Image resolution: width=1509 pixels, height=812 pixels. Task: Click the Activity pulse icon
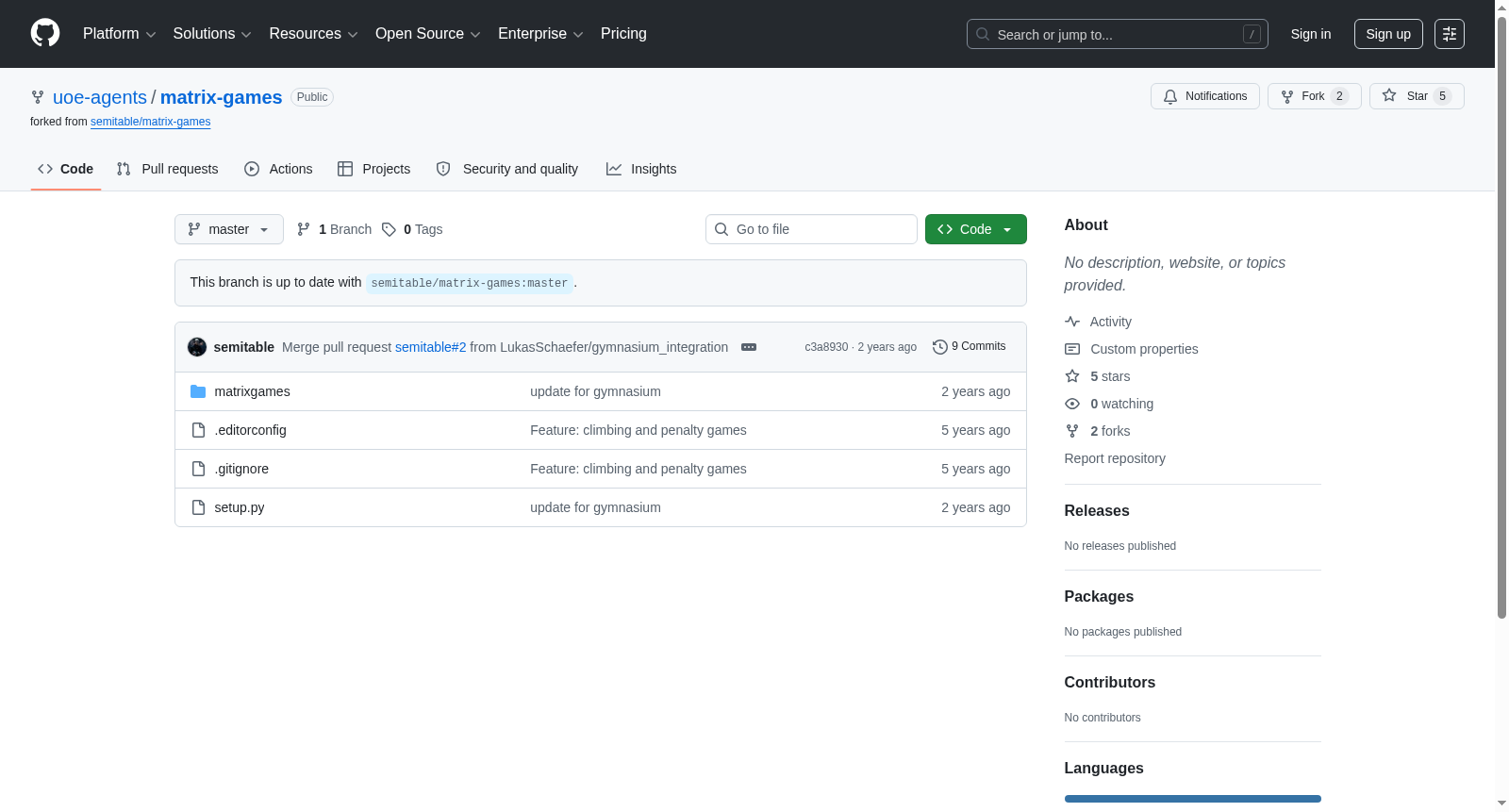pyautogui.click(x=1072, y=322)
